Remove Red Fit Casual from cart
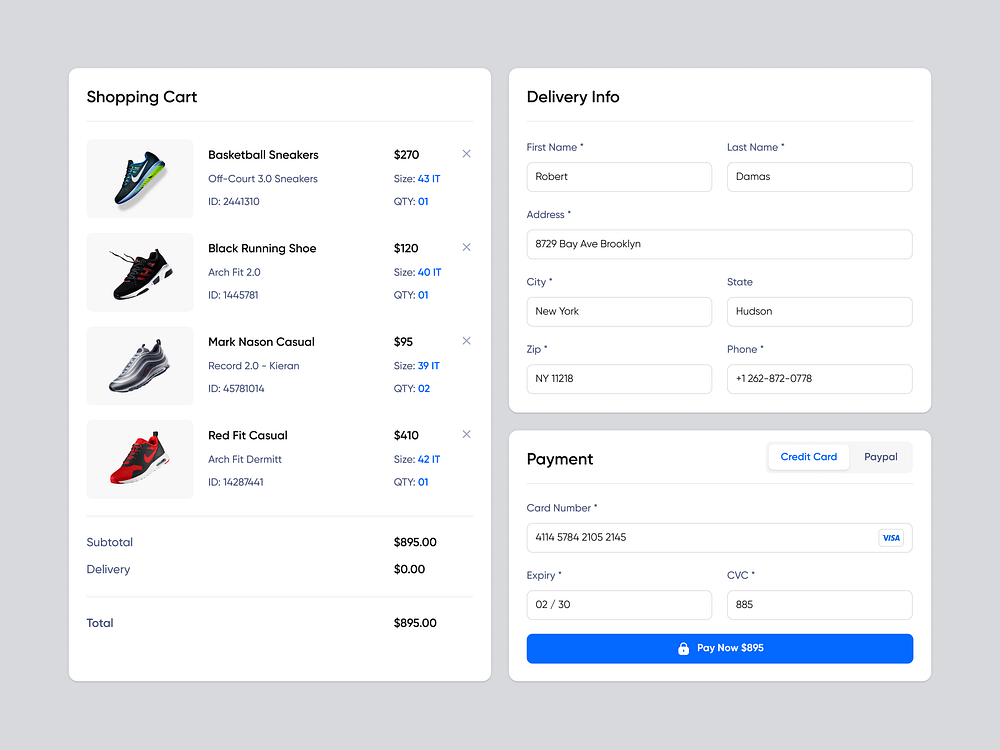This screenshot has width=1000, height=750. pyautogui.click(x=466, y=434)
